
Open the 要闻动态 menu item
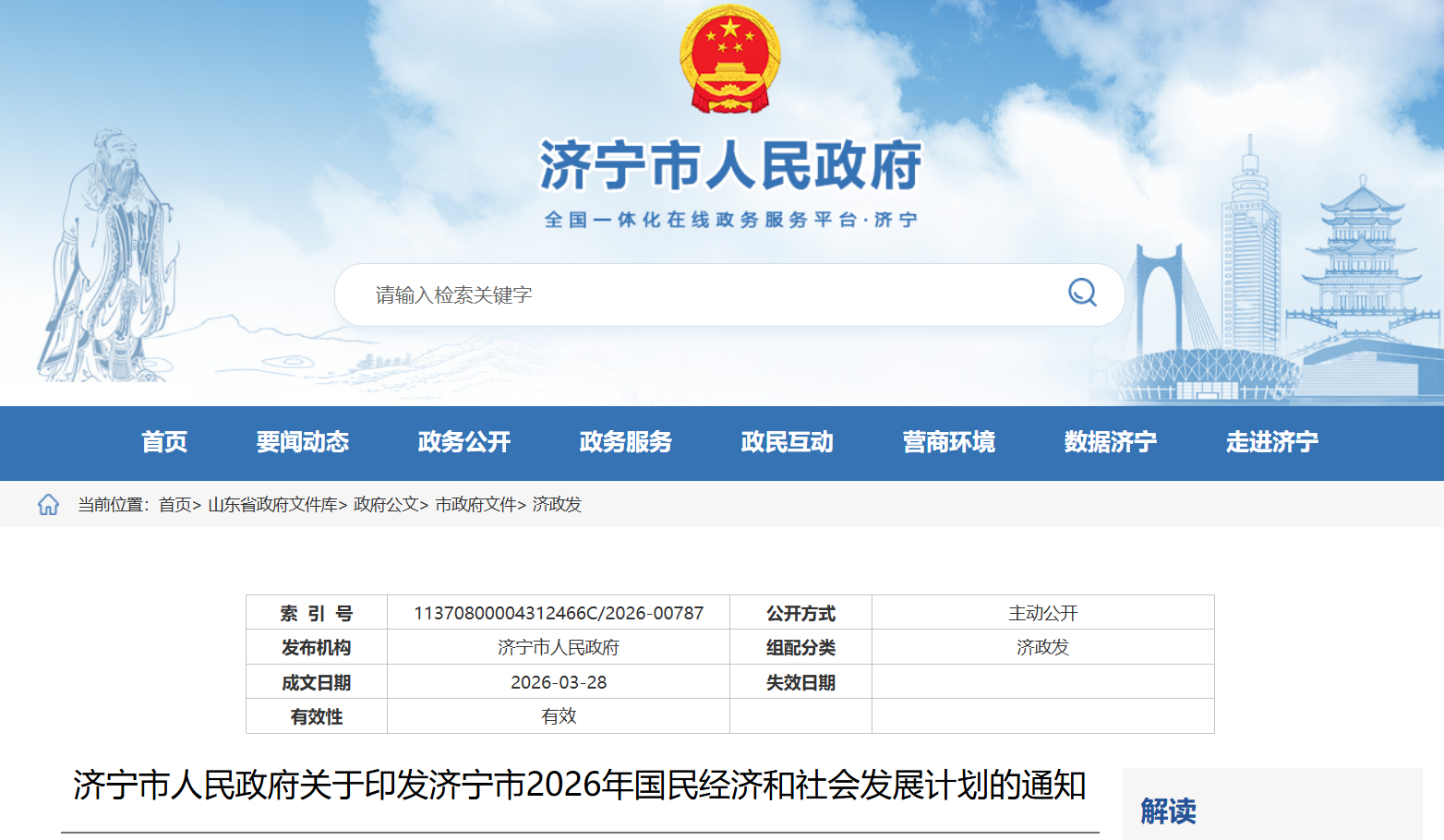tap(303, 442)
